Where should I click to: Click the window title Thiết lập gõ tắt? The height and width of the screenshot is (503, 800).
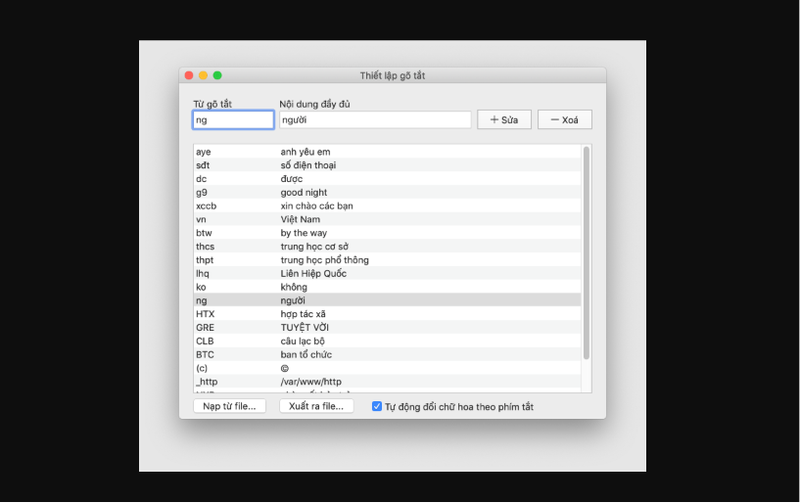click(x=392, y=76)
